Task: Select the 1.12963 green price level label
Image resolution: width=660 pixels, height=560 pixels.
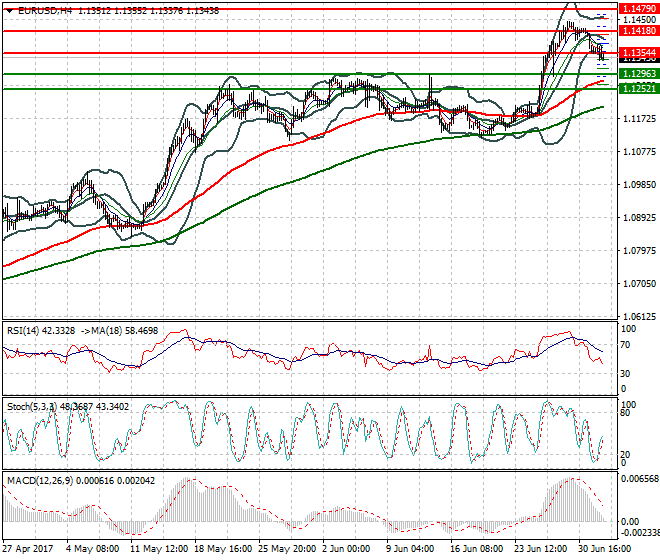Action: [x=639, y=74]
